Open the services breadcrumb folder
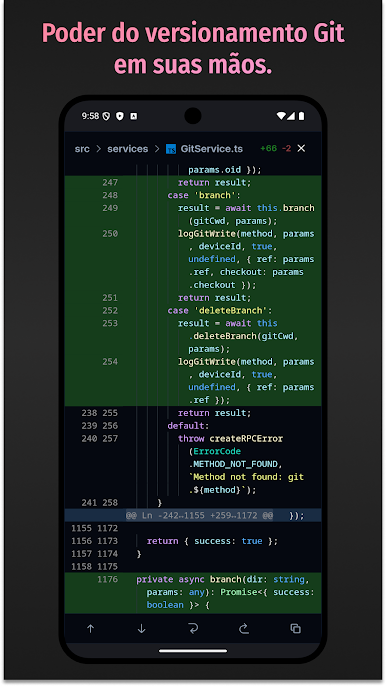The width and height of the screenshot is (386, 686). click(127, 149)
